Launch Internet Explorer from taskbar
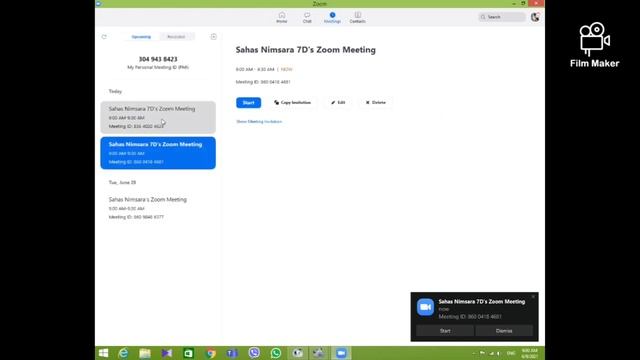 point(123,353)
